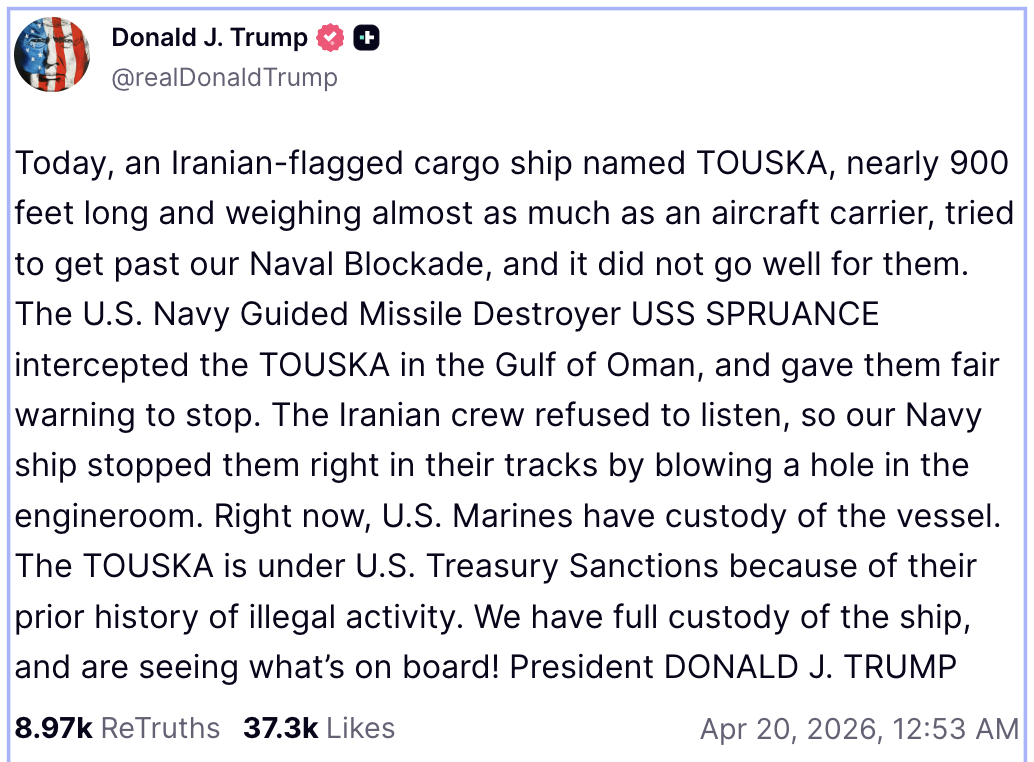
Task: Click the red verified checkmark badge
Action: pos(330,38)
